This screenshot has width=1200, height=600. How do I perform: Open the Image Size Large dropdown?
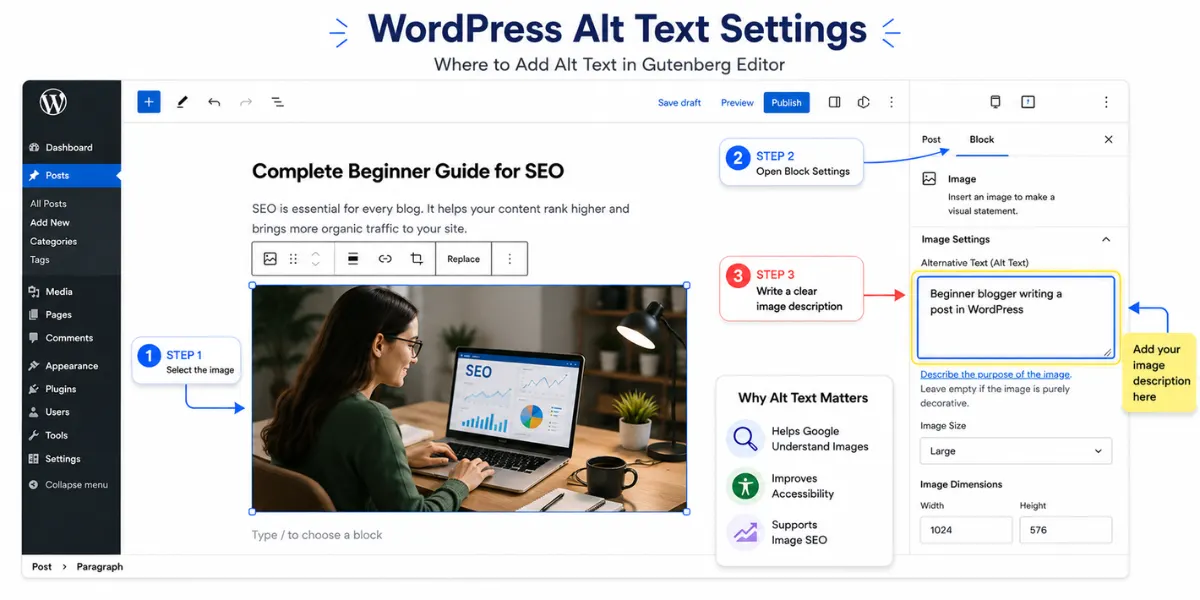pos(1016,451)
